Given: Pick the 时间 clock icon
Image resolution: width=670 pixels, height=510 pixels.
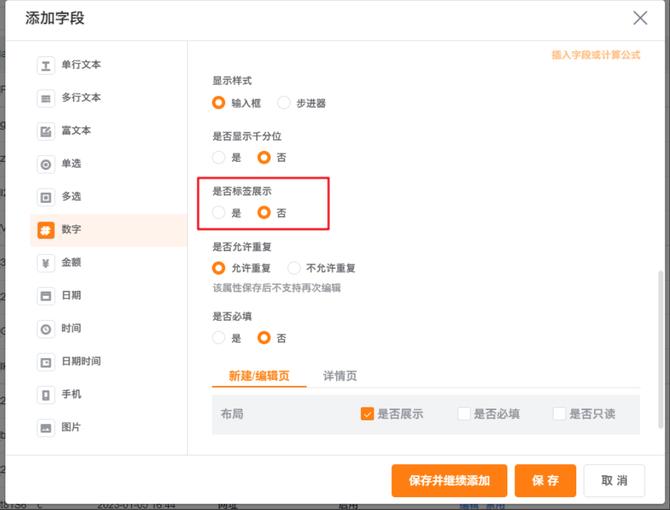Looking at the screenshot, I should coord(46,329).
